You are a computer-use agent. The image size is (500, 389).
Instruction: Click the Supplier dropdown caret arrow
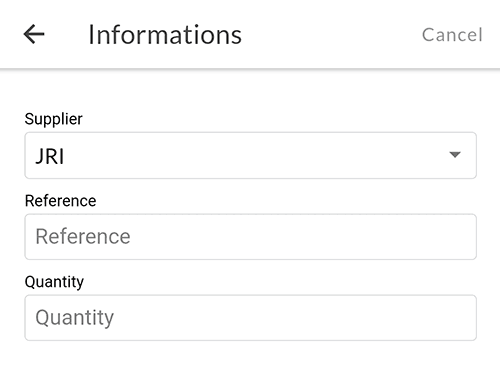tap(455, 155)
